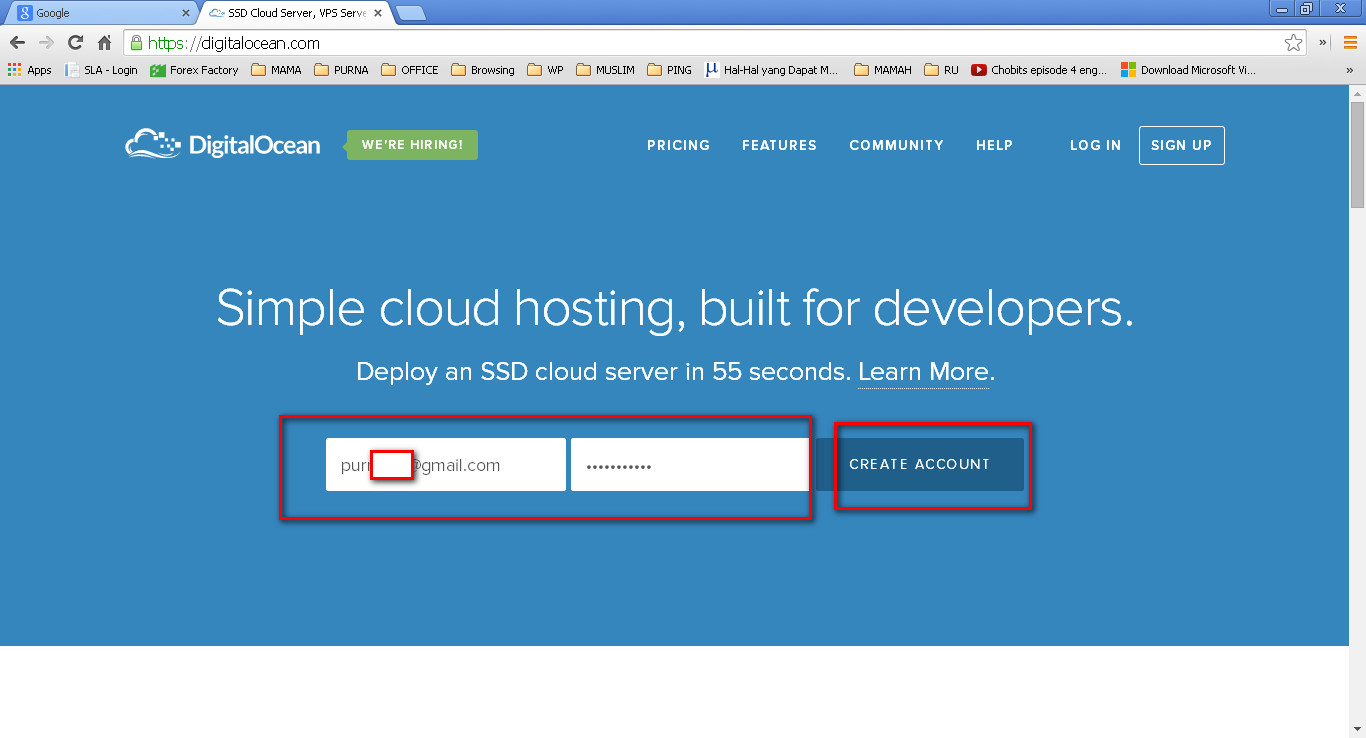Click the SIGN UP button
Viewport: 1366px width, 738px height.
pyautogui.click(x=1181, y=145)
